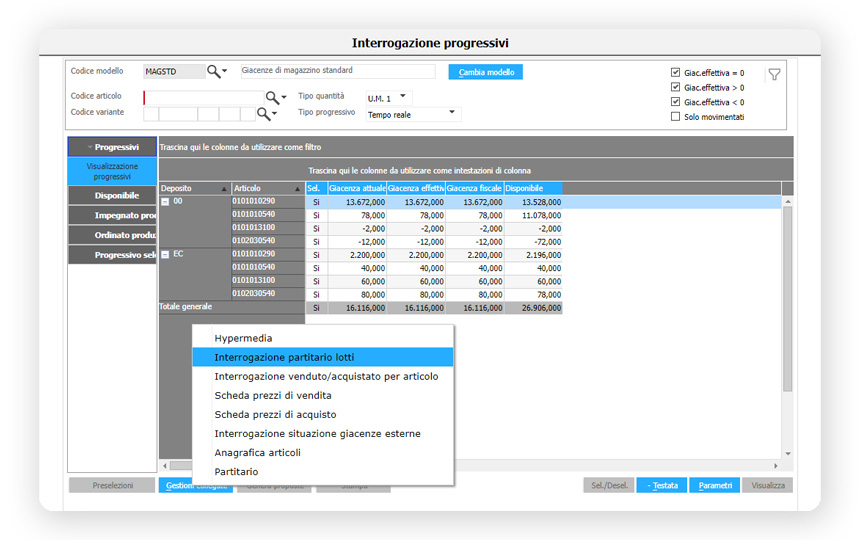
Task: Select Interrogazione situazione giacenze esterne
Action: (x=323, y=434)
